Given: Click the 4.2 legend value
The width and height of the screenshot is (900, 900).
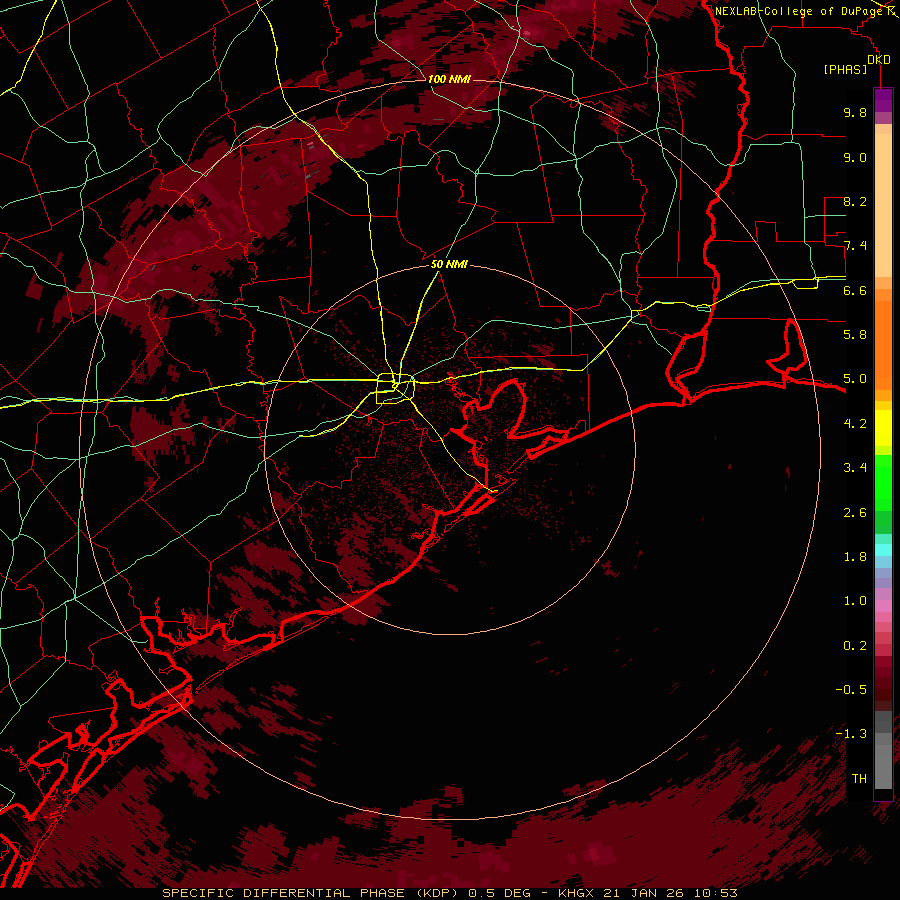Looking at the screenshot, I should click(x=855, y=424).
